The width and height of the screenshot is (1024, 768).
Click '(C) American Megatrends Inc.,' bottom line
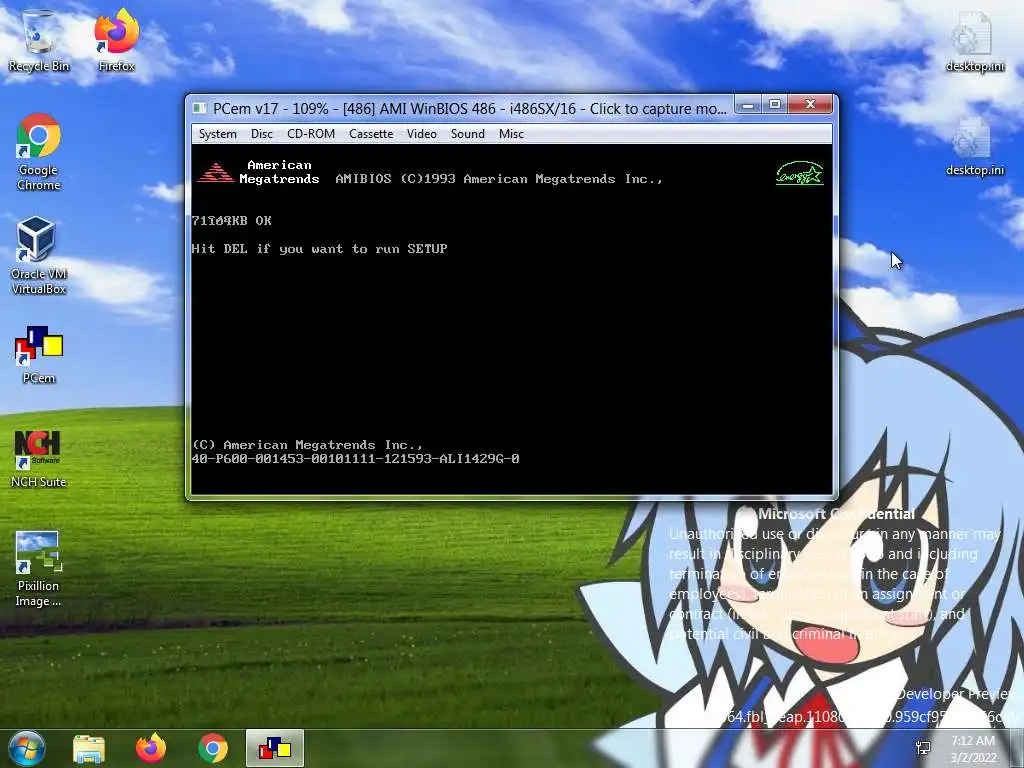tap(307, 445)
